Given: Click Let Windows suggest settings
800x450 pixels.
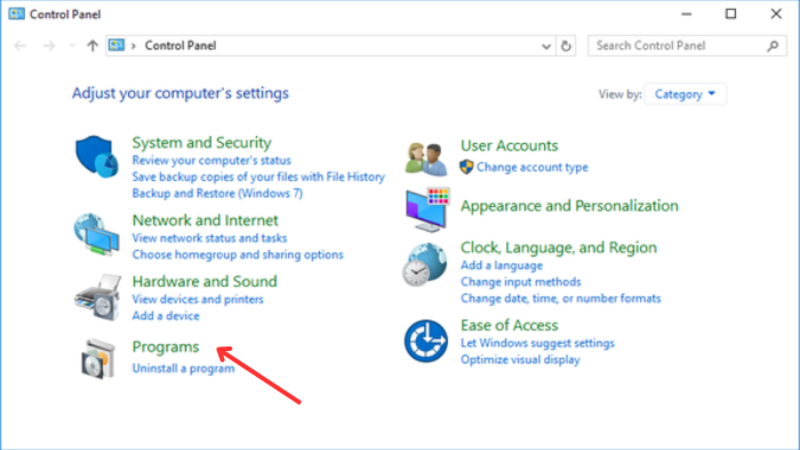Looking at the screenshot, I should click(x=538, y=343).
